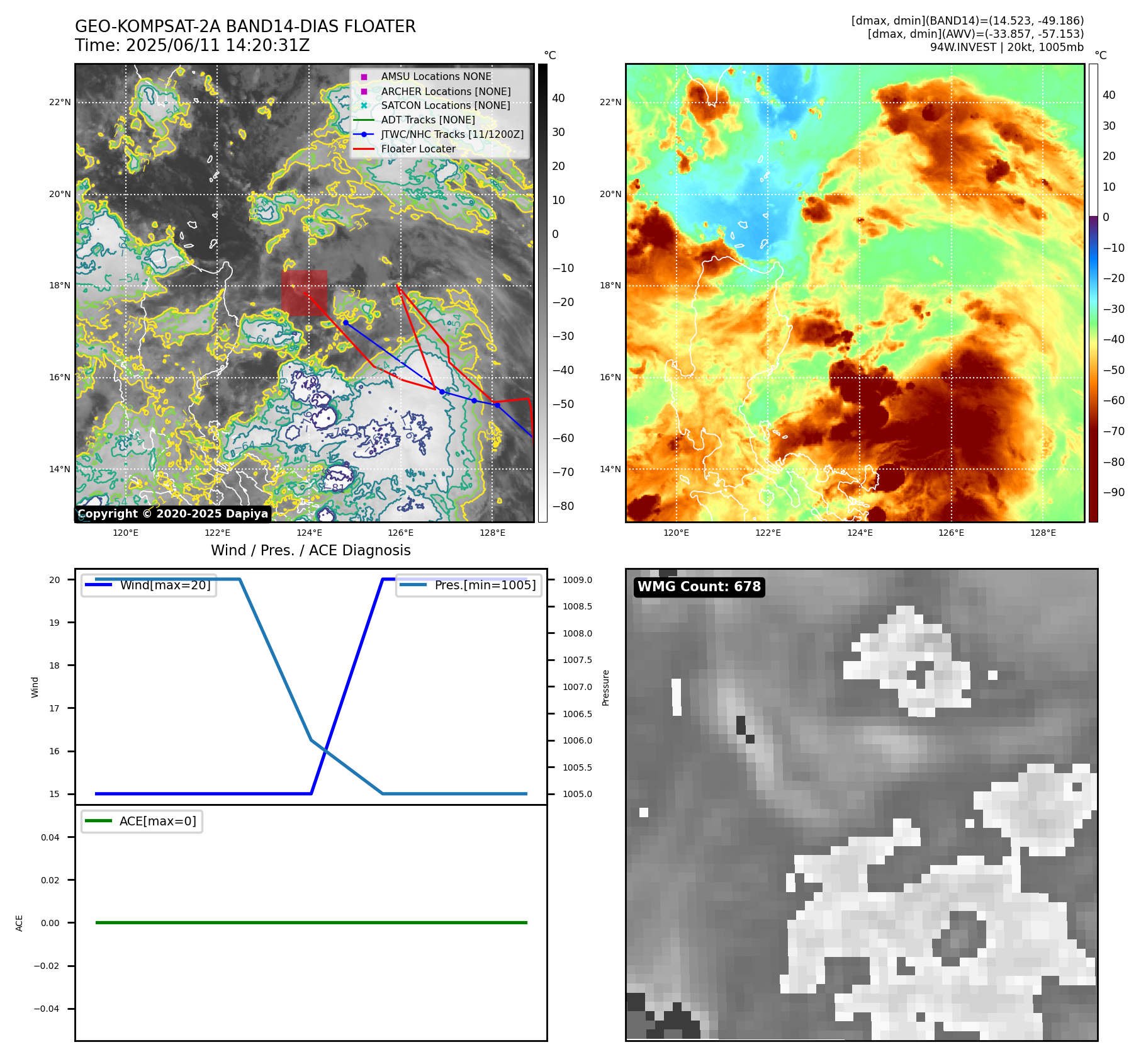Click the AWV dmax dmin text line

[x=975, y=34]
